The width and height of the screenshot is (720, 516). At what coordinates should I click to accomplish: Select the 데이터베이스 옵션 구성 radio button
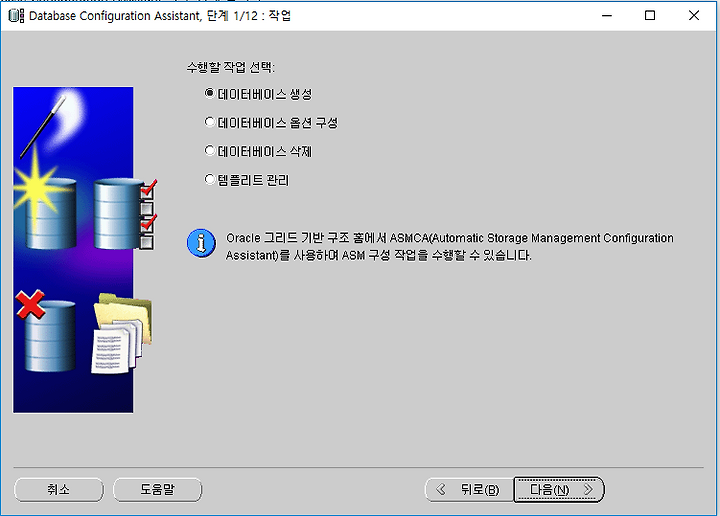[210, 122]
